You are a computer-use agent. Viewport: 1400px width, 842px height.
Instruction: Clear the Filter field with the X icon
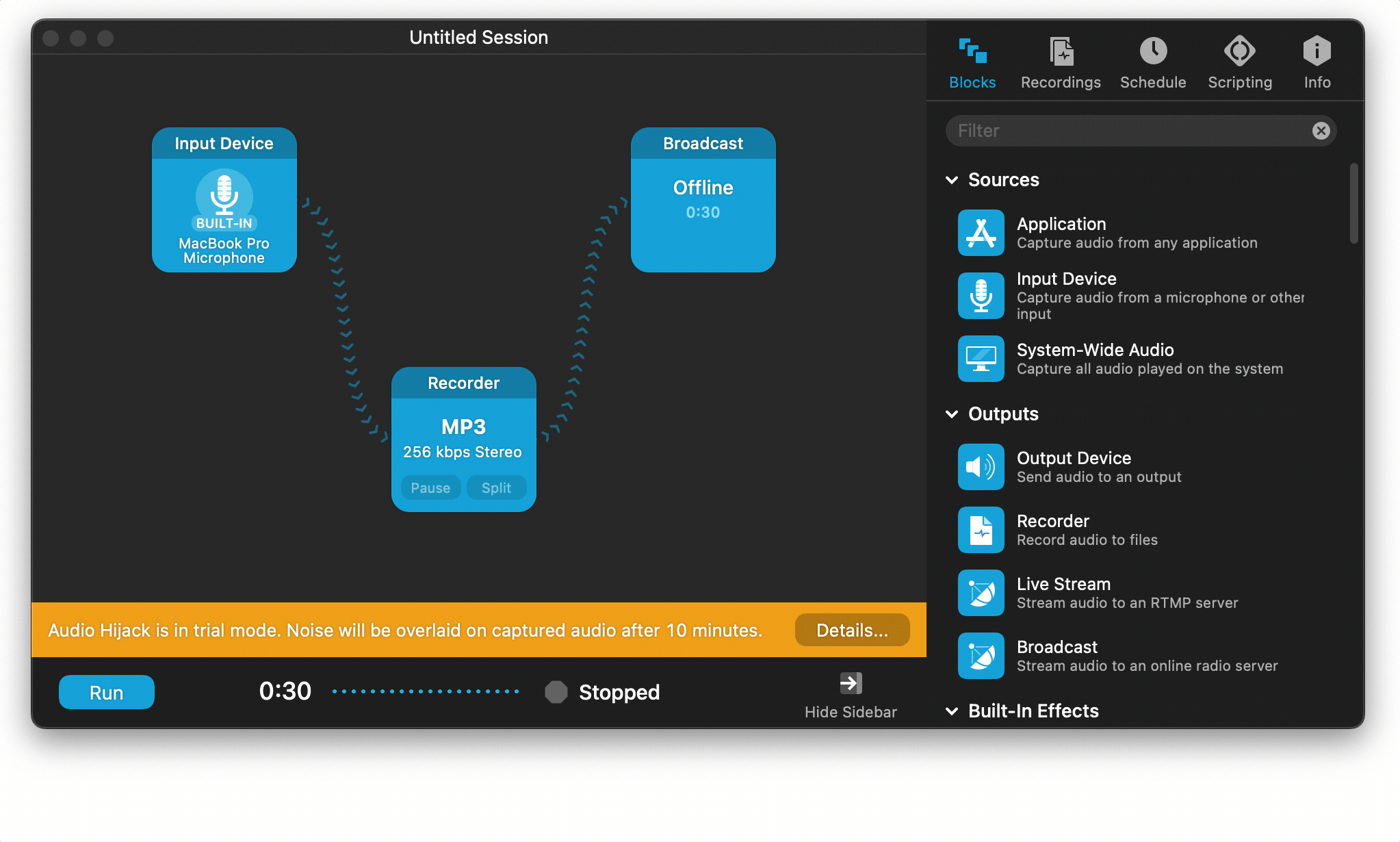[1321, 131]
